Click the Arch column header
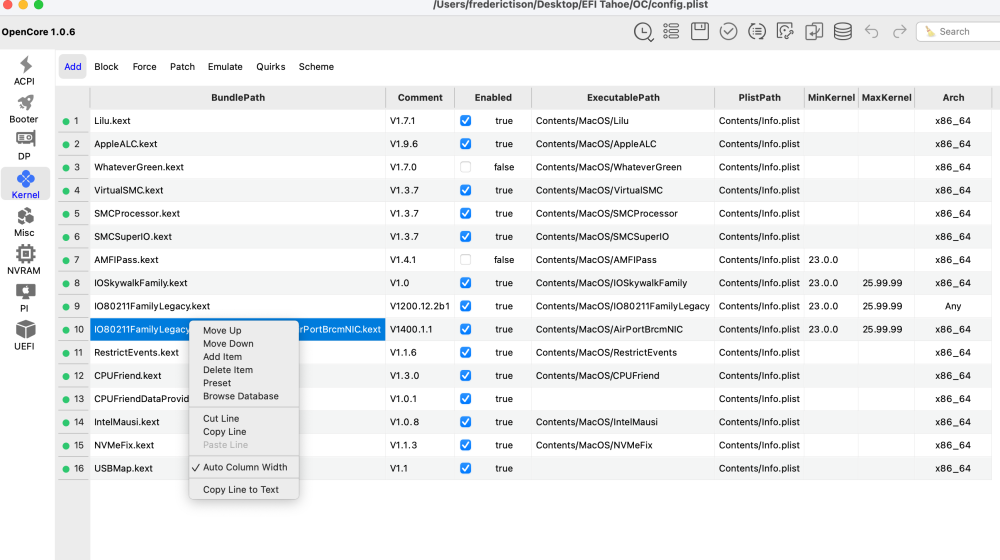The width and height of the screenshot is (1000, 560). coord(953,98)
